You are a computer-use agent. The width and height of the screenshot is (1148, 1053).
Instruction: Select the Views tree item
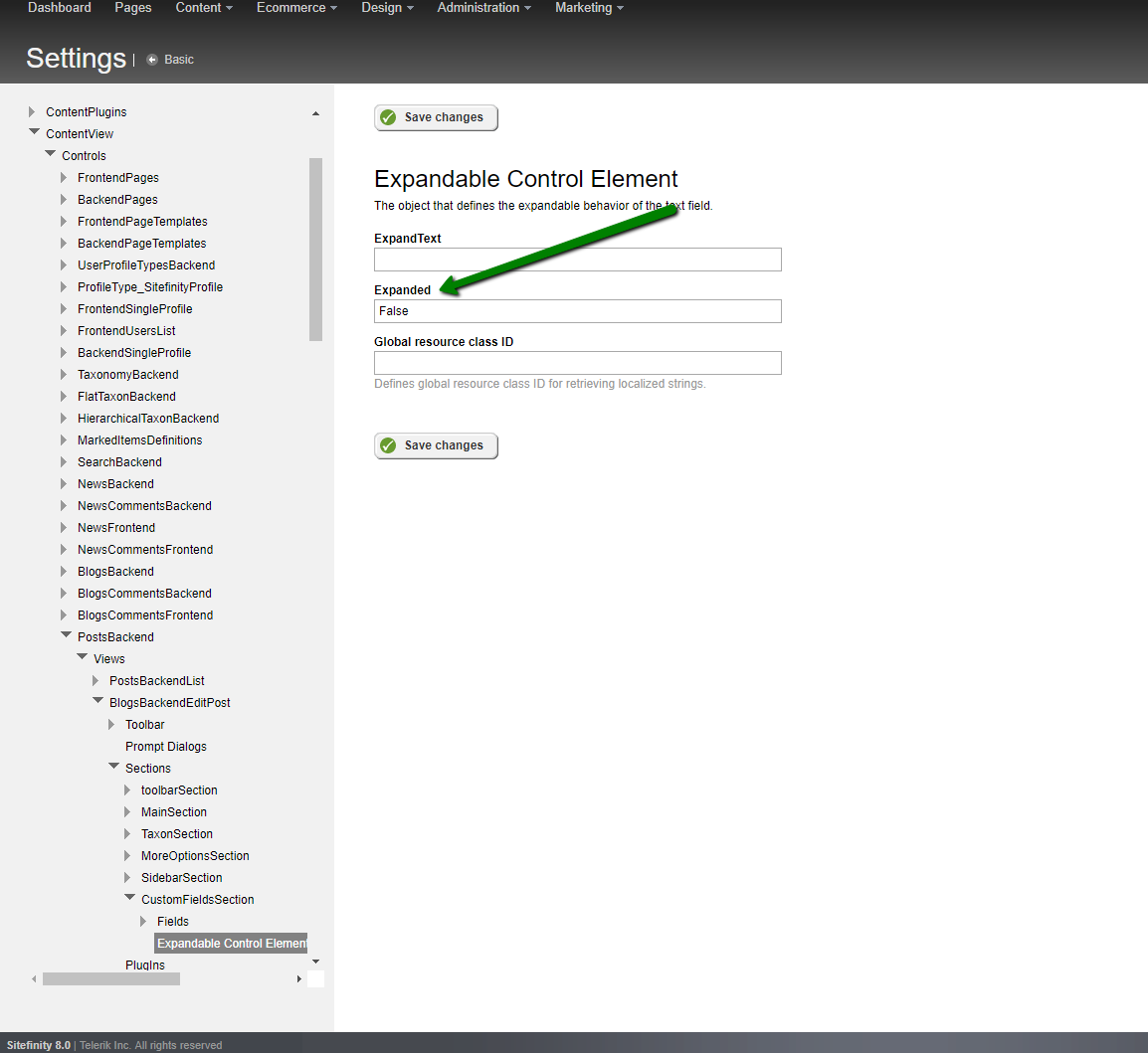[109, 658]
